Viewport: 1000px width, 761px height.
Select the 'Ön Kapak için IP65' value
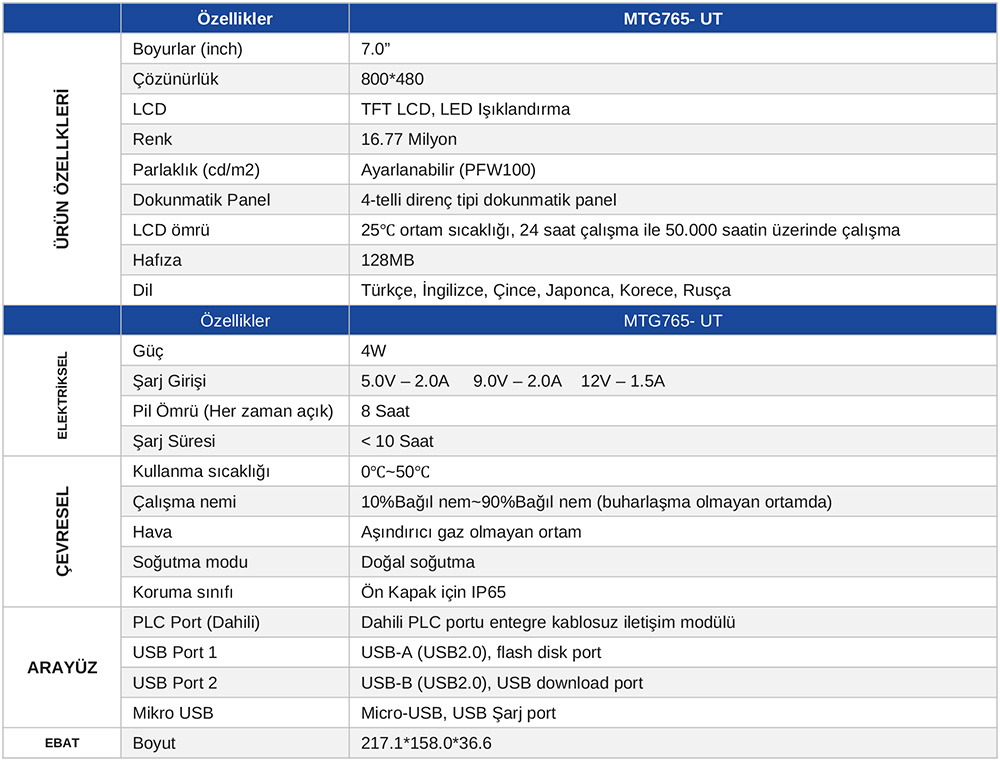tap(434, 592)
